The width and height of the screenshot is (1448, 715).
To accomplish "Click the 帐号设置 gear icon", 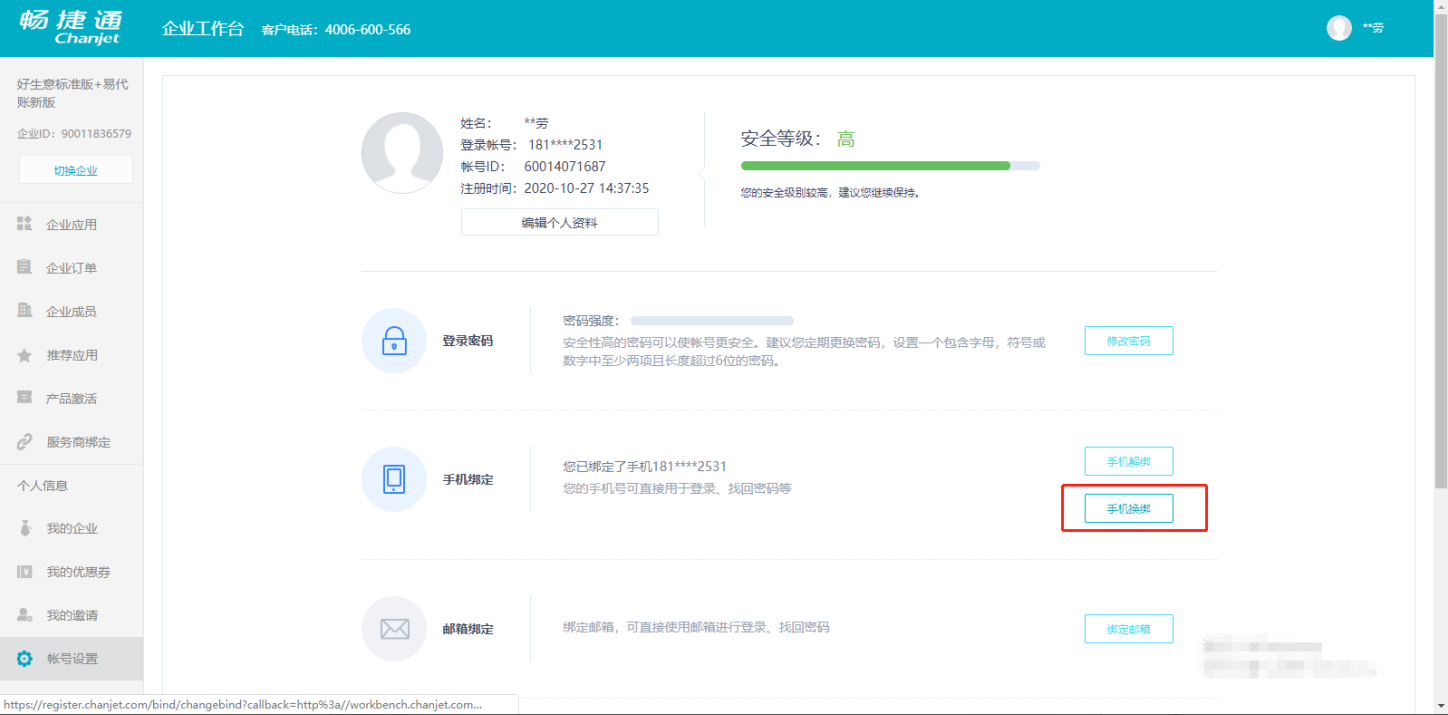I will pos(25,658).
